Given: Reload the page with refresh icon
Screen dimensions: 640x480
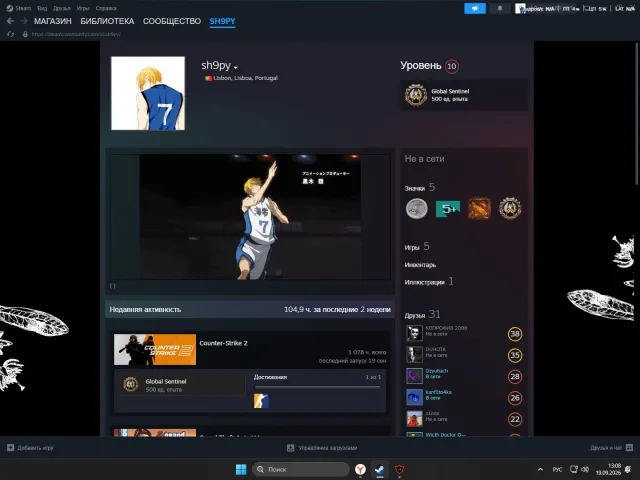Looking at the screenshot, I should (11, 34).
